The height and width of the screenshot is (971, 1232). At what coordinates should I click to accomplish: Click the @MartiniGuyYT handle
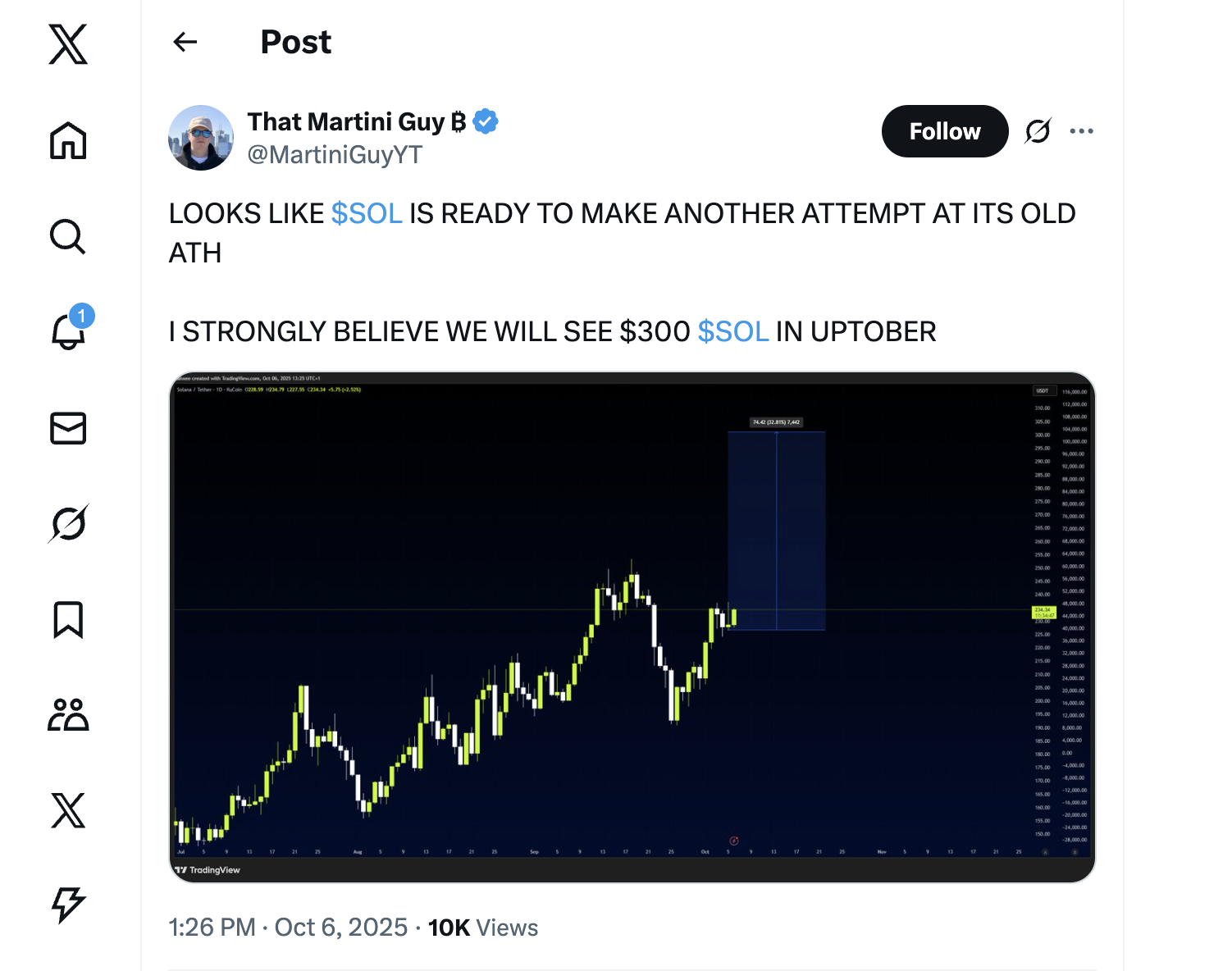(x=335, y=154)
